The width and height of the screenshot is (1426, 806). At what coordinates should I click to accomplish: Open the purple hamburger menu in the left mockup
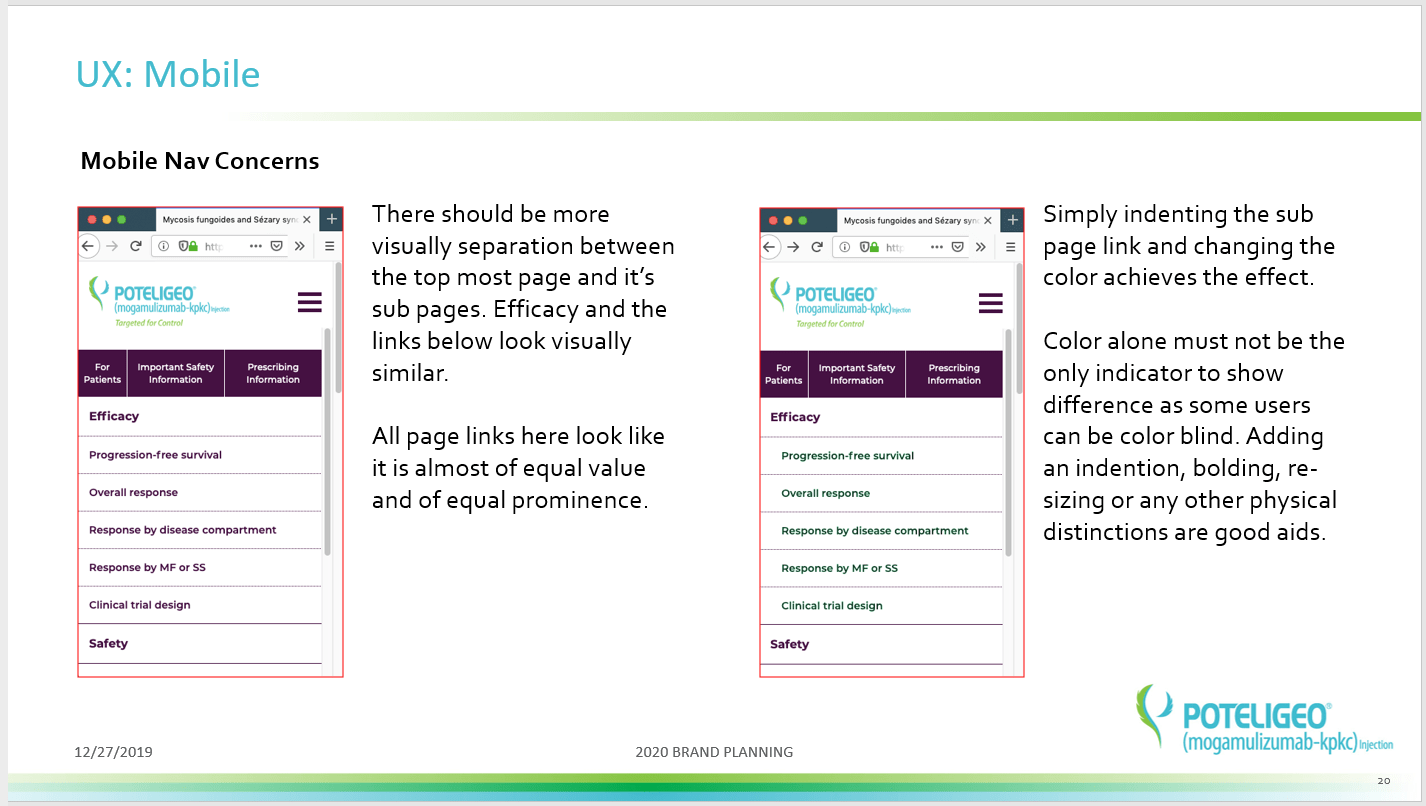pos(310,302)
